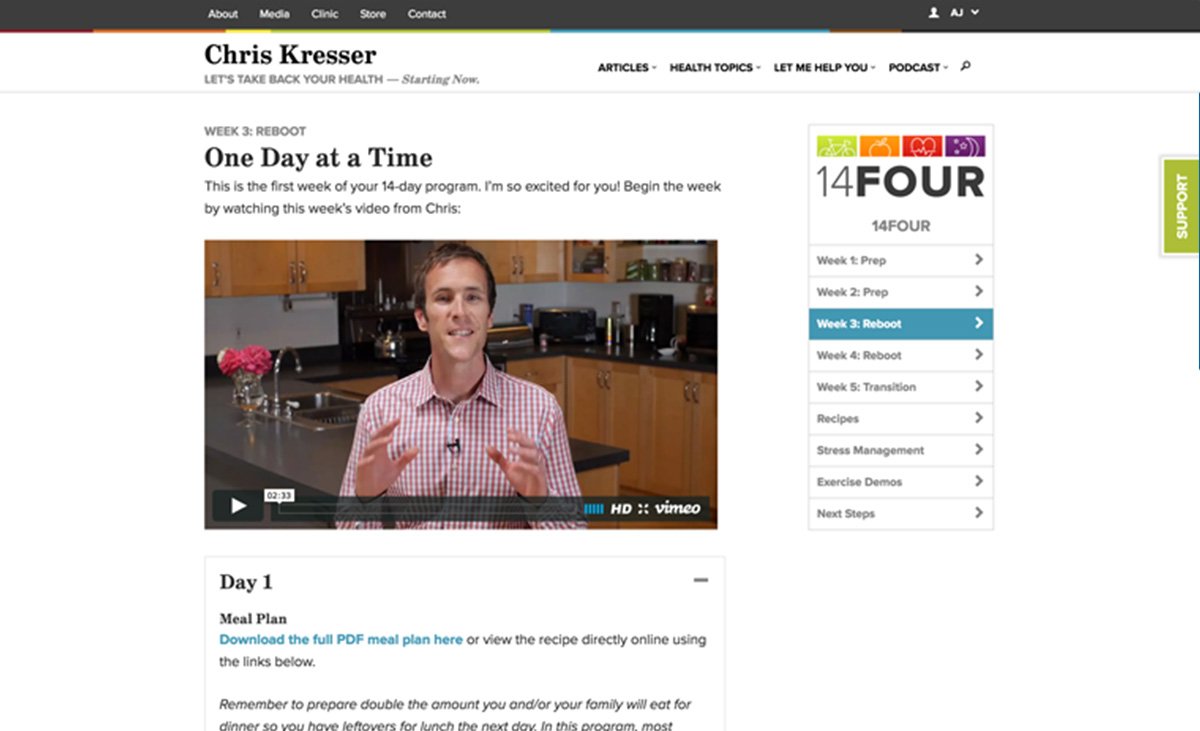Image resolution: width=1200 pixels, height=731 pixels.
Task: Adjust the video volume bars
Action: point(594,509)
